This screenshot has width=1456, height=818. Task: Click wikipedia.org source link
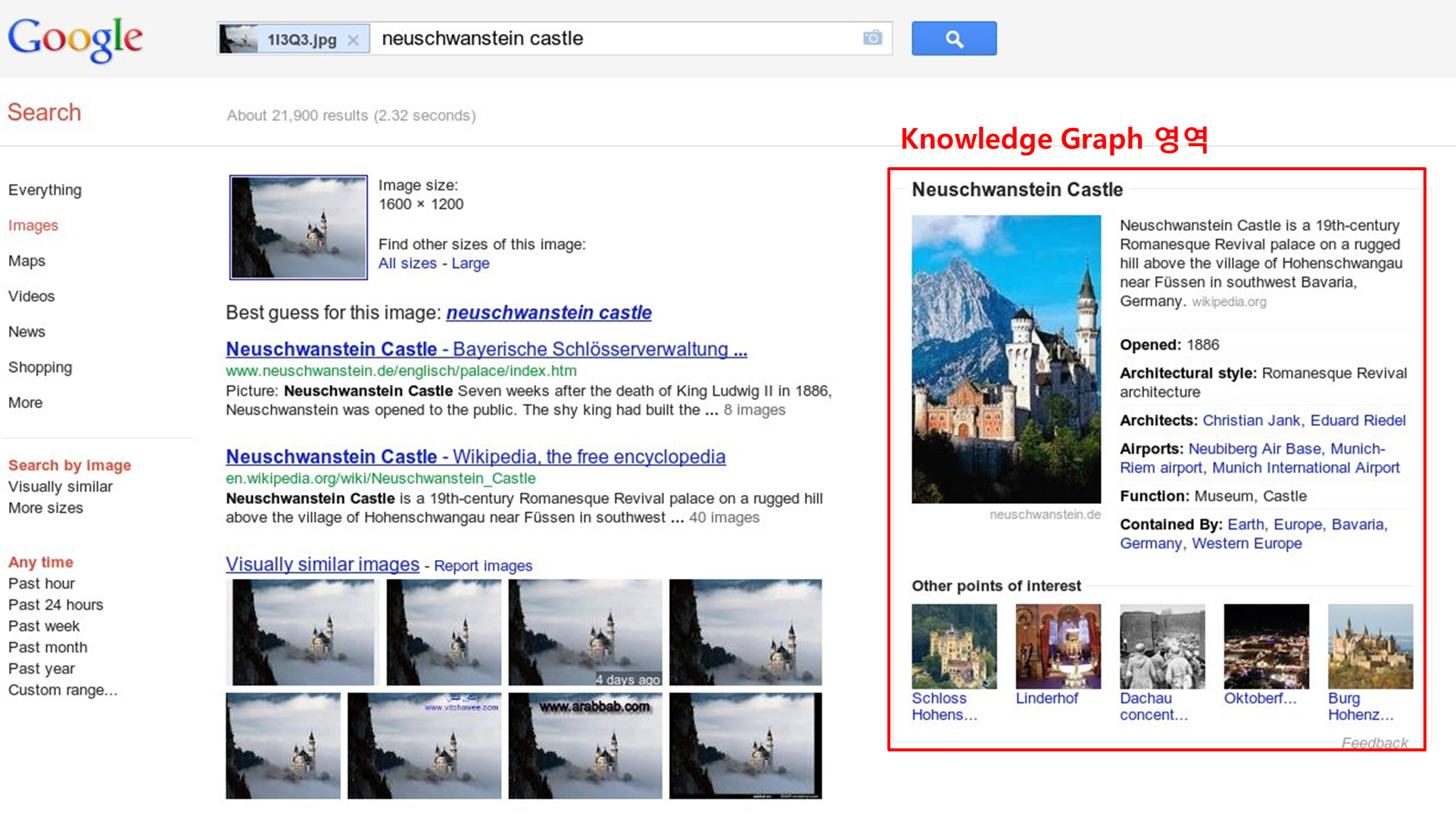1229,302
